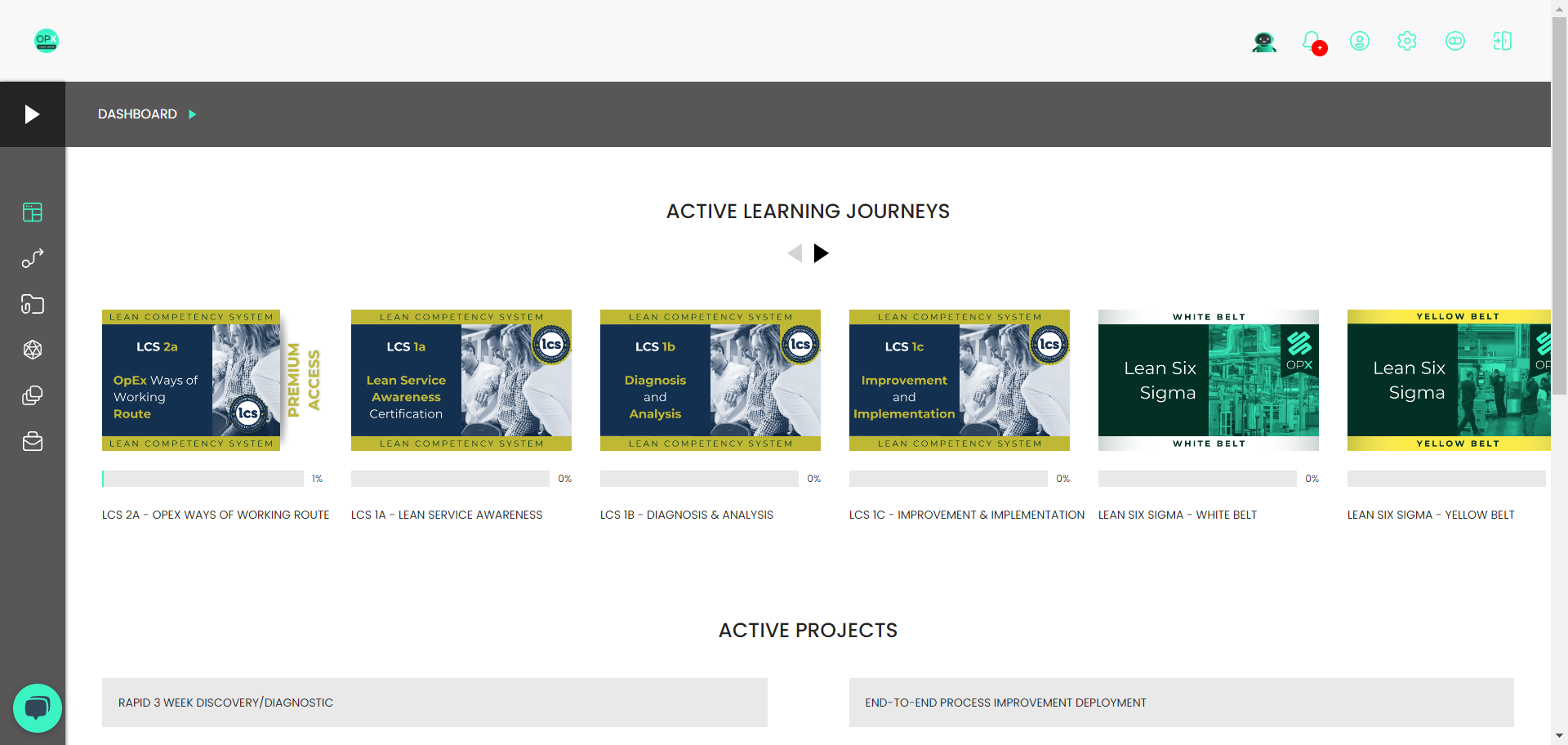Open the dashboard layout sidebar icon

tap(33, 212)
